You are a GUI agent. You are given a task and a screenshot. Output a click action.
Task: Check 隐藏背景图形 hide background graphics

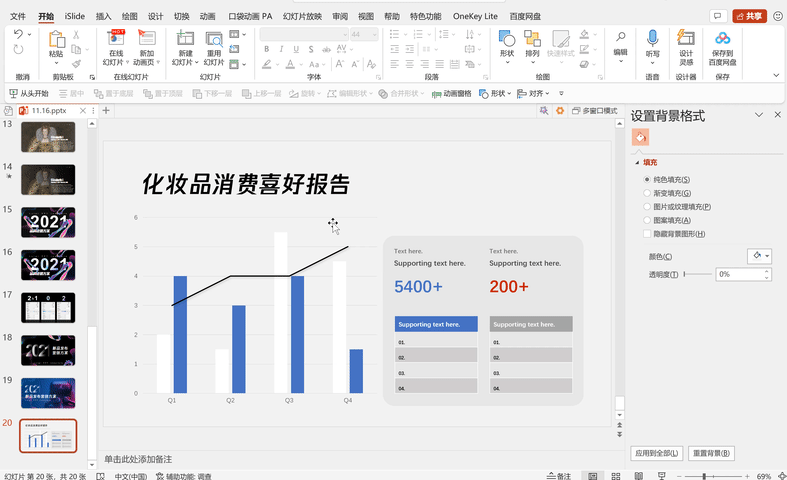(647, 233)
